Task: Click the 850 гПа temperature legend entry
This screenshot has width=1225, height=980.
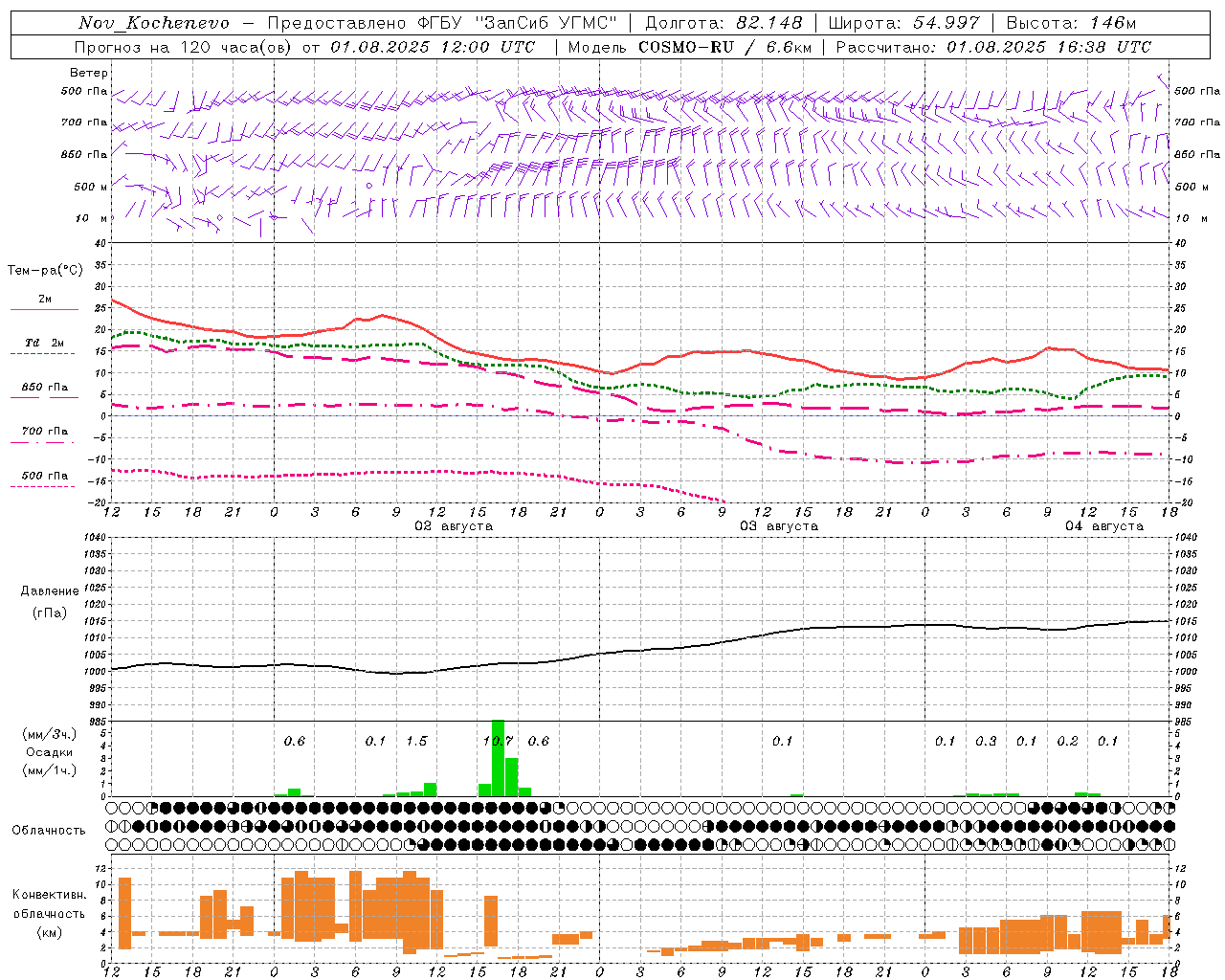Action: tap(44, 388)
